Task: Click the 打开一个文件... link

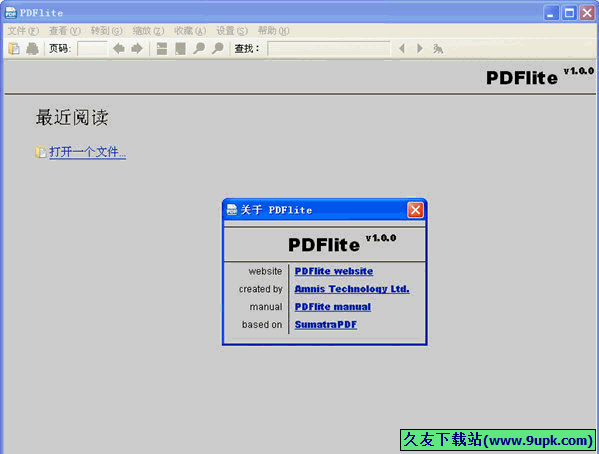Action: [x=87, y=152]
